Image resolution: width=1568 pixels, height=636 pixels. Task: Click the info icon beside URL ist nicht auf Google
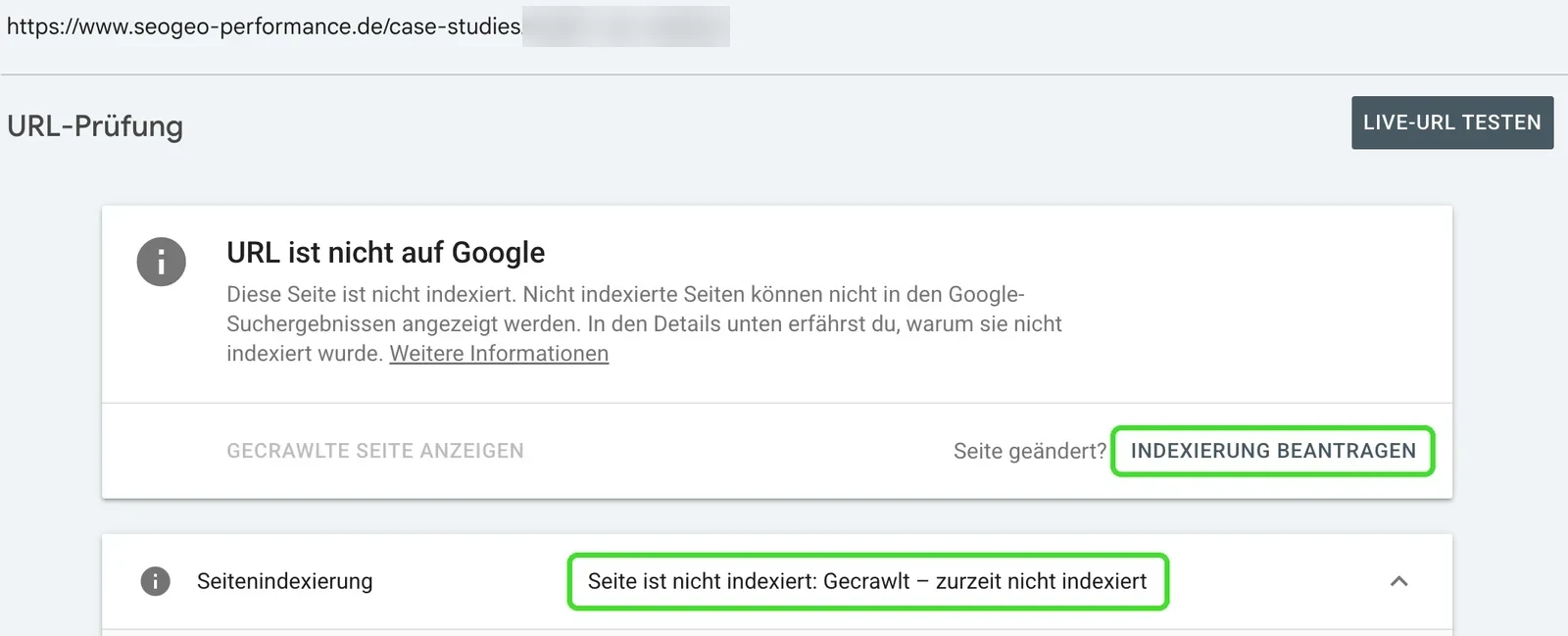tap(162, 262)
